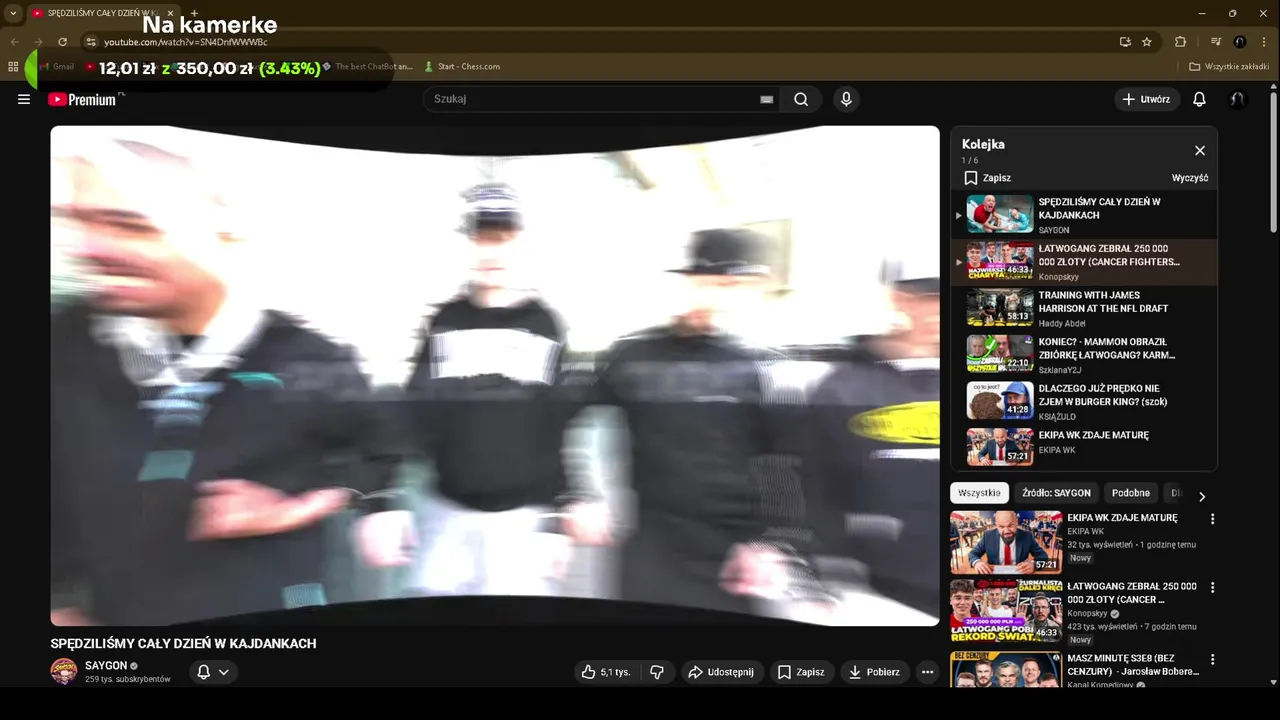This screenshot has width=1280, height=720.
Task: Open recommended EKIPA WK ZDAJE MATURĘ thumbnail
Action: (1006, 542)
